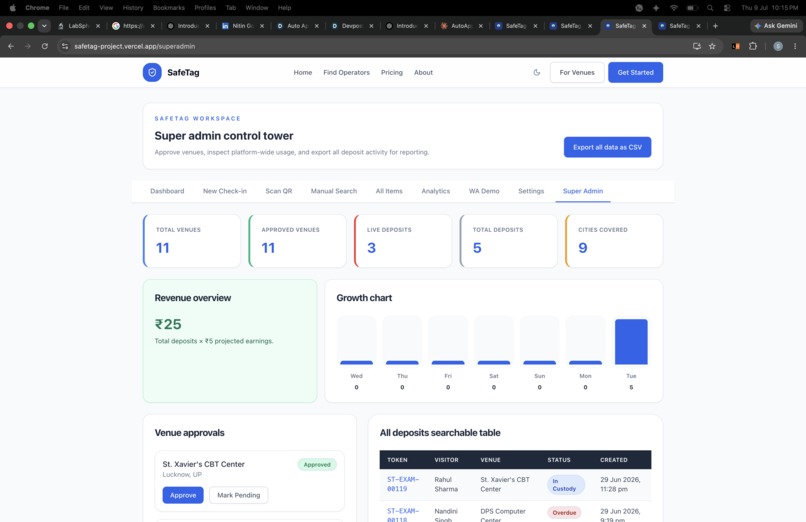Open Chrome three-dot menu
Screen dimensions: 806x522
tap(795, 46)
